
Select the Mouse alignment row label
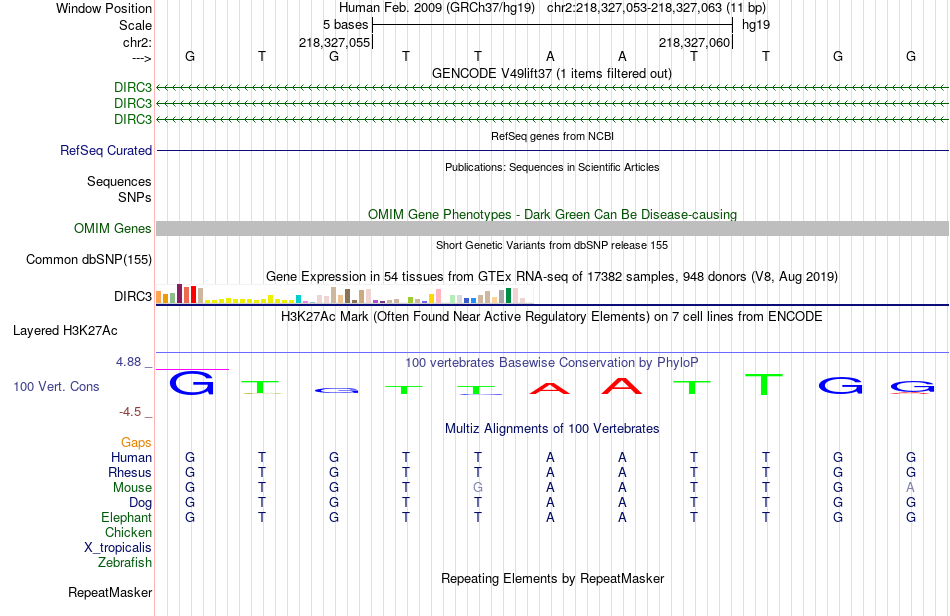[x=132, y=488]
